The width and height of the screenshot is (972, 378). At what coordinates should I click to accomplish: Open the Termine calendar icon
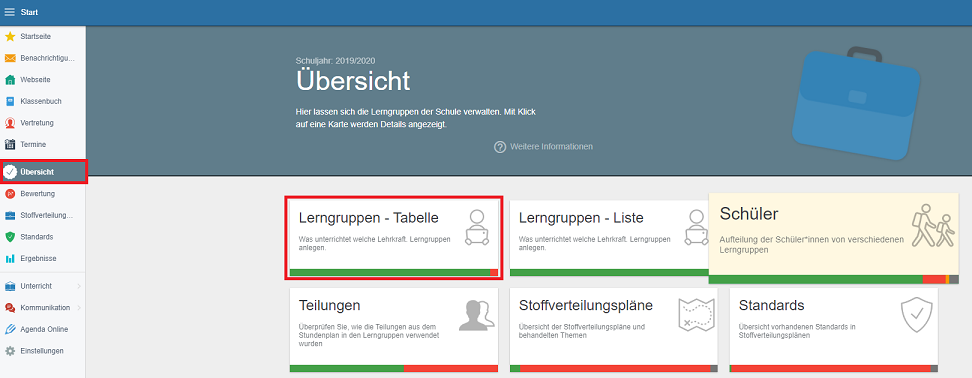(10, 144)
